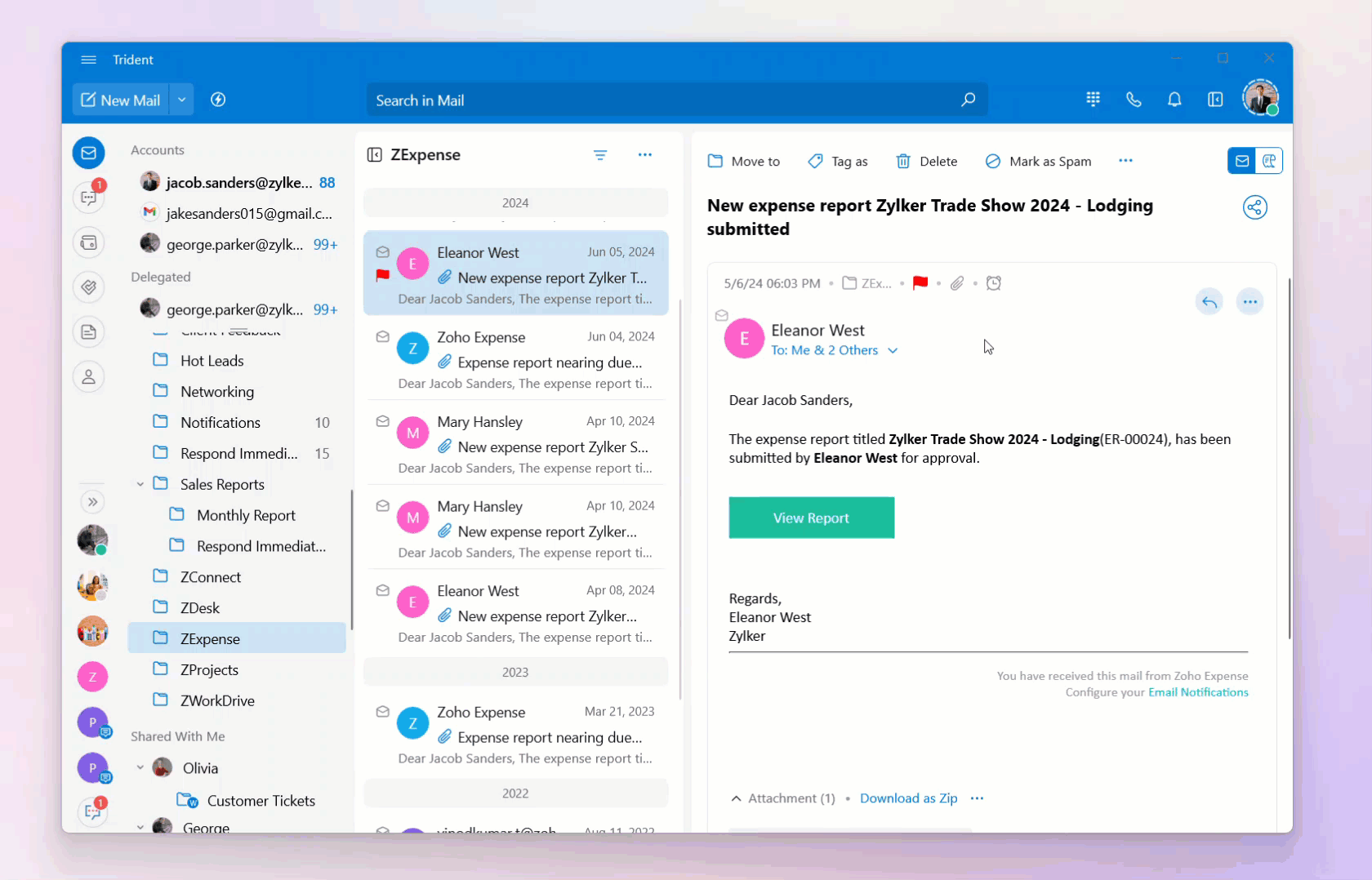Compose a message with New Mail
1372x880 pixels.
[x=121, y=100]
